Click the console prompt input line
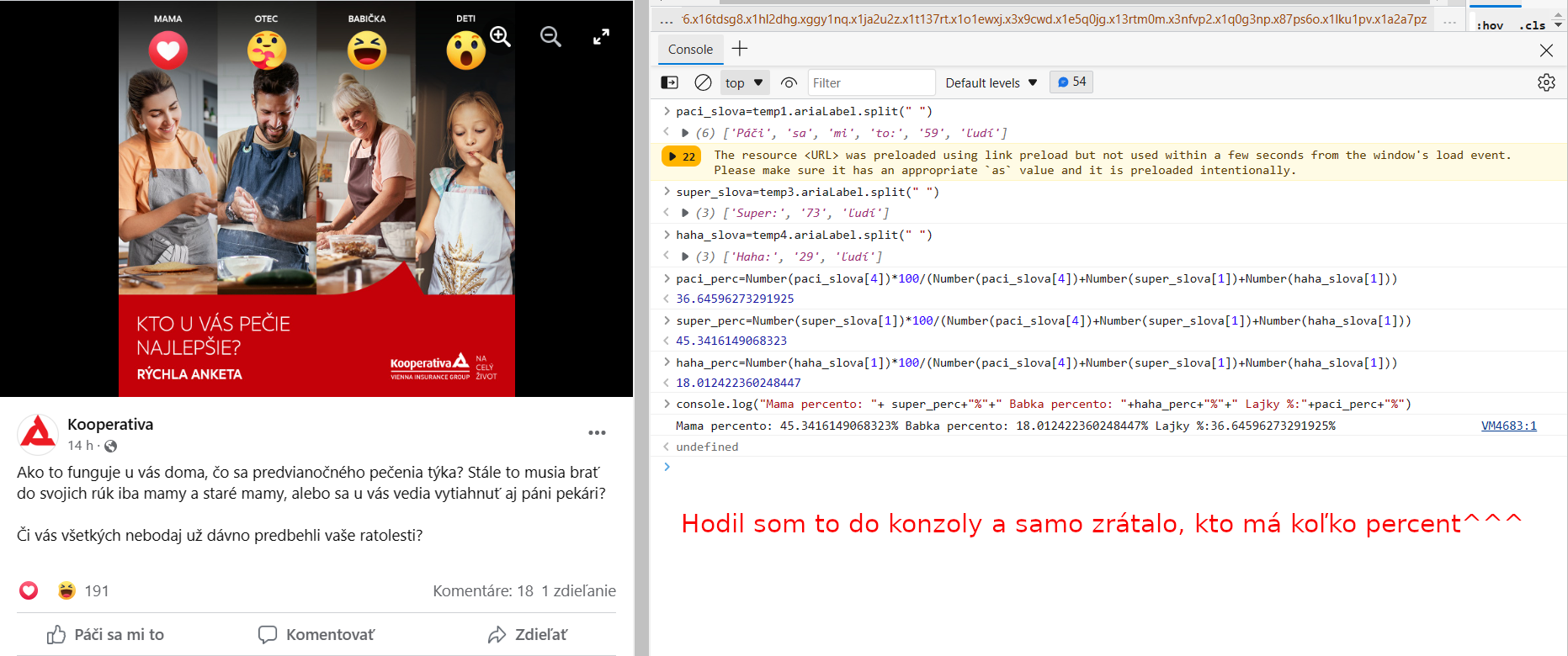 pos(1108,467)
